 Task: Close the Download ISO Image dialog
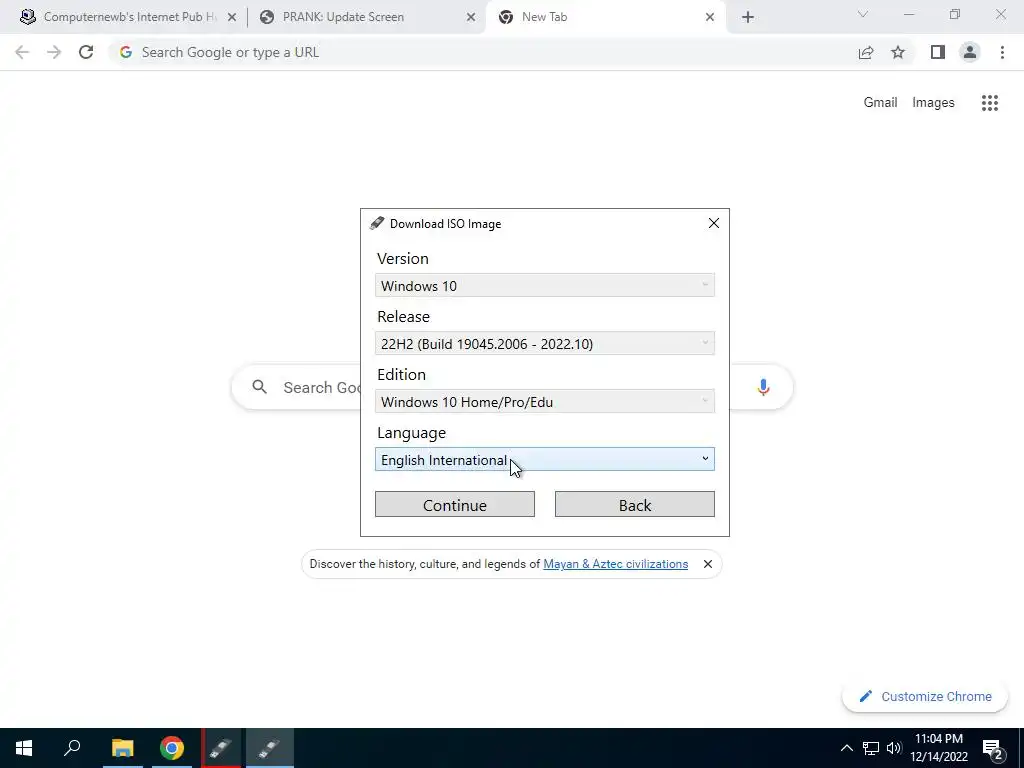714,223
